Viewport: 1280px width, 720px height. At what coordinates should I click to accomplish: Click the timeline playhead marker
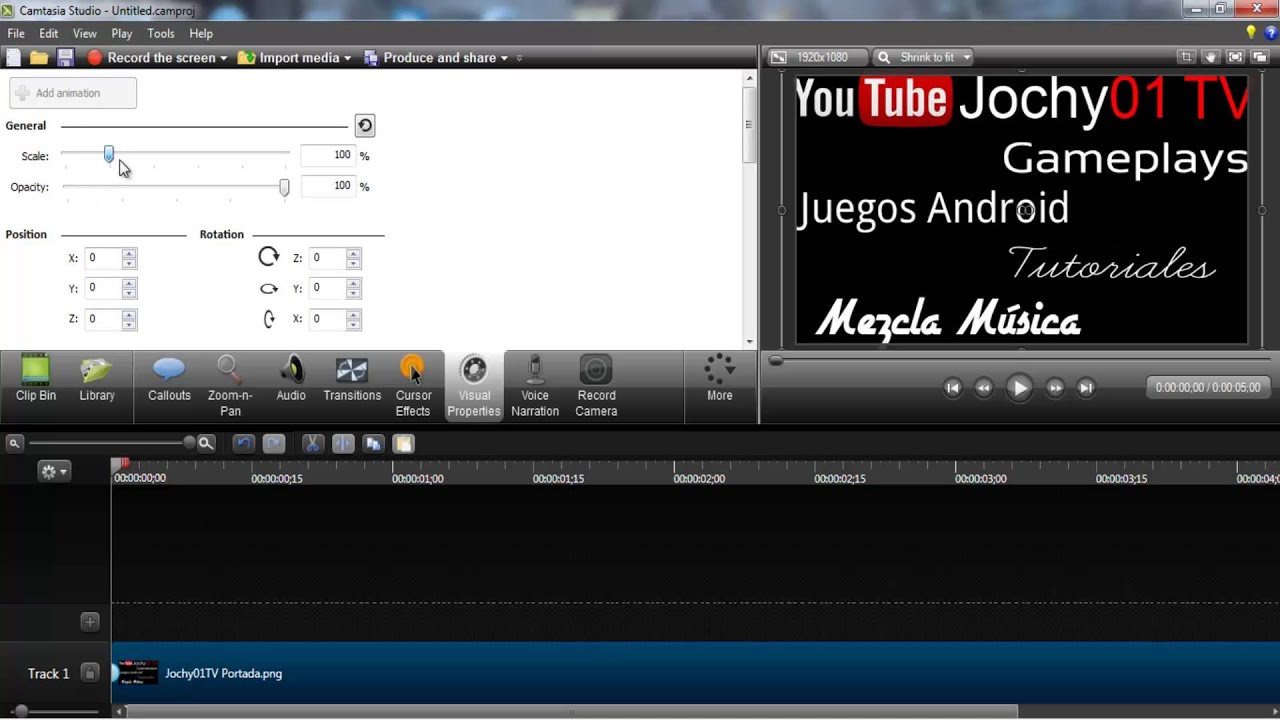(x=120, y=464)
